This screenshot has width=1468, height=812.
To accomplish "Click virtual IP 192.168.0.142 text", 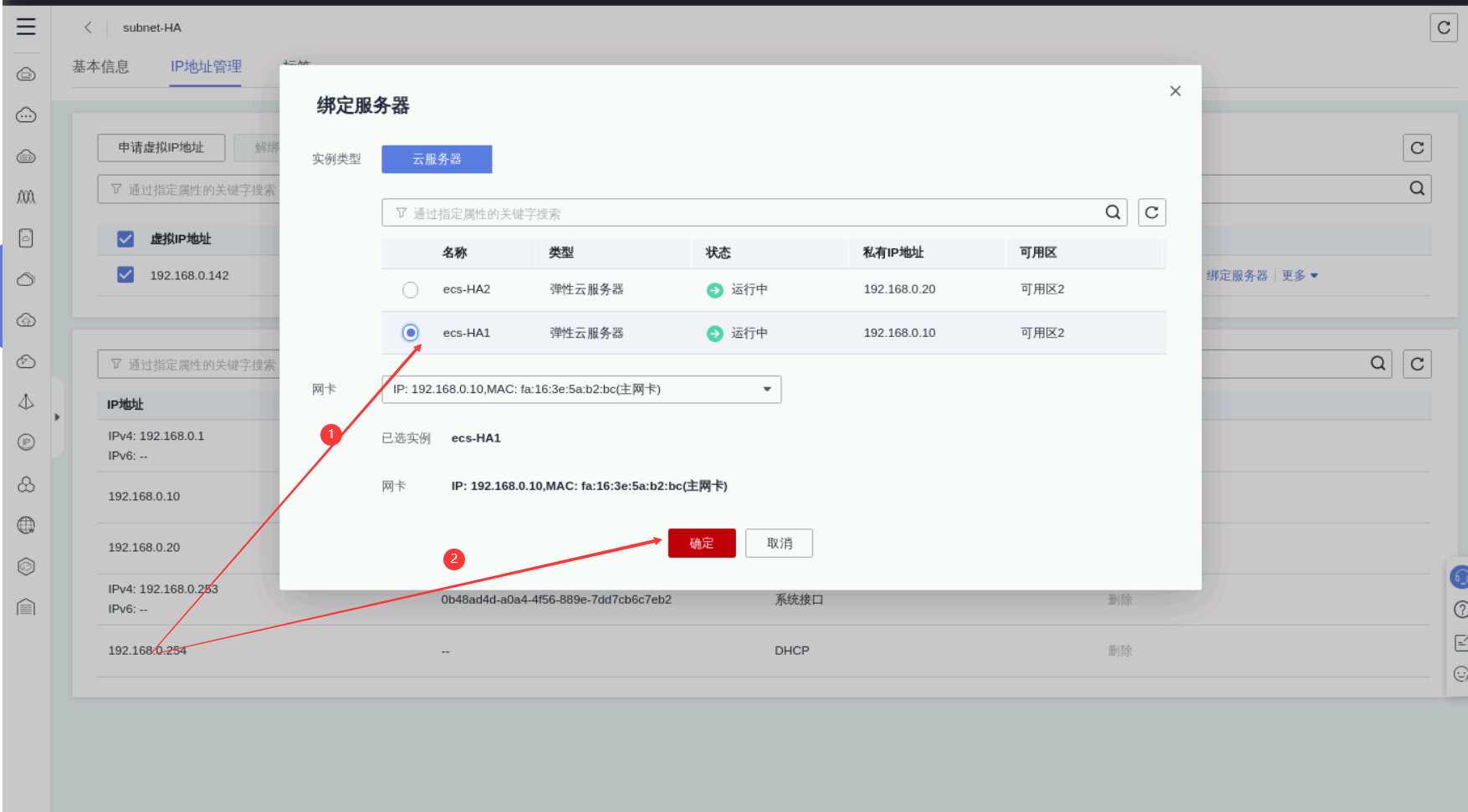I will 189,275.
